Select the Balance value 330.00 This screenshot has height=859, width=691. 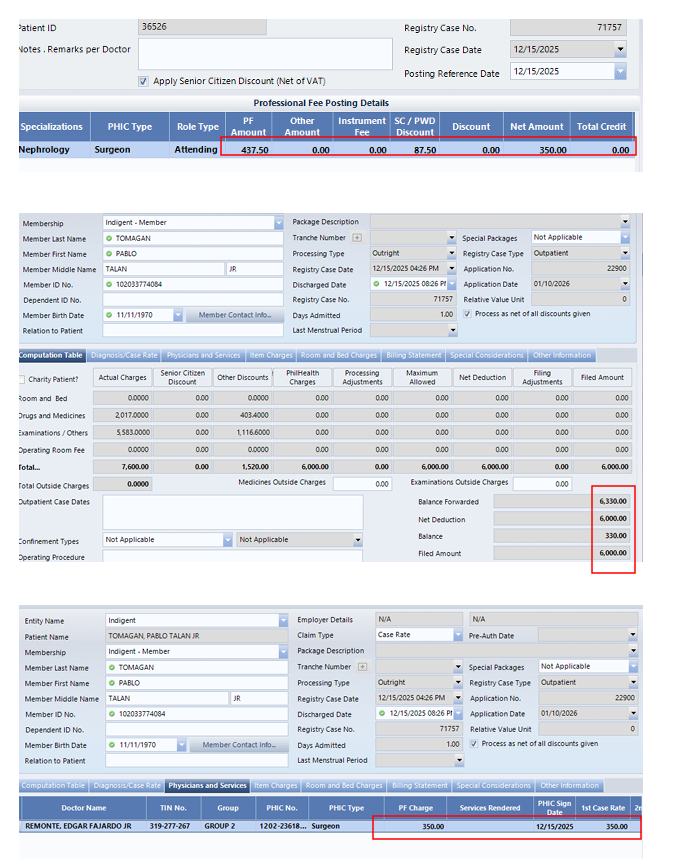coord(561,536)
